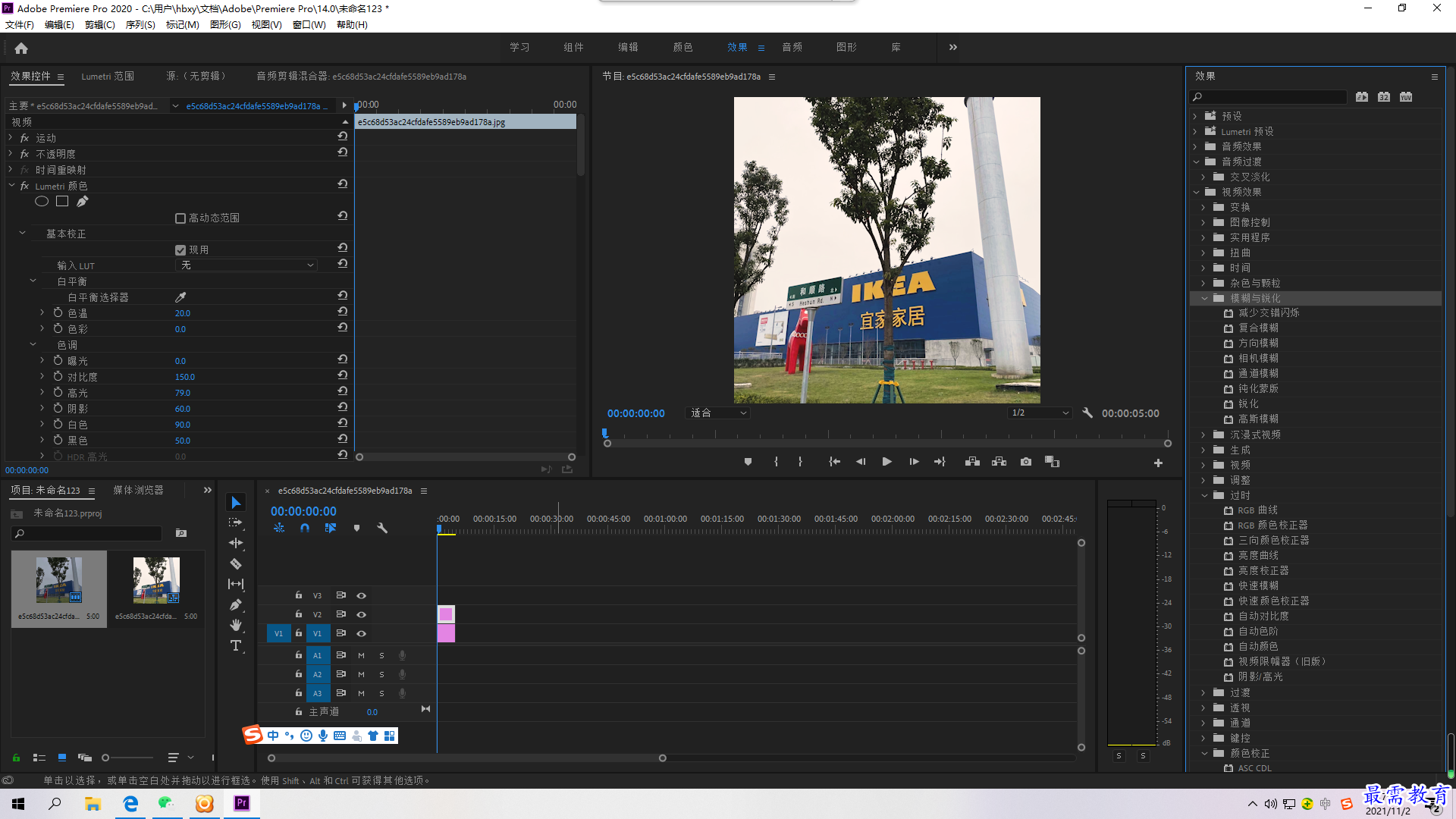Open the 窗口(W) menu

[309, 25]
